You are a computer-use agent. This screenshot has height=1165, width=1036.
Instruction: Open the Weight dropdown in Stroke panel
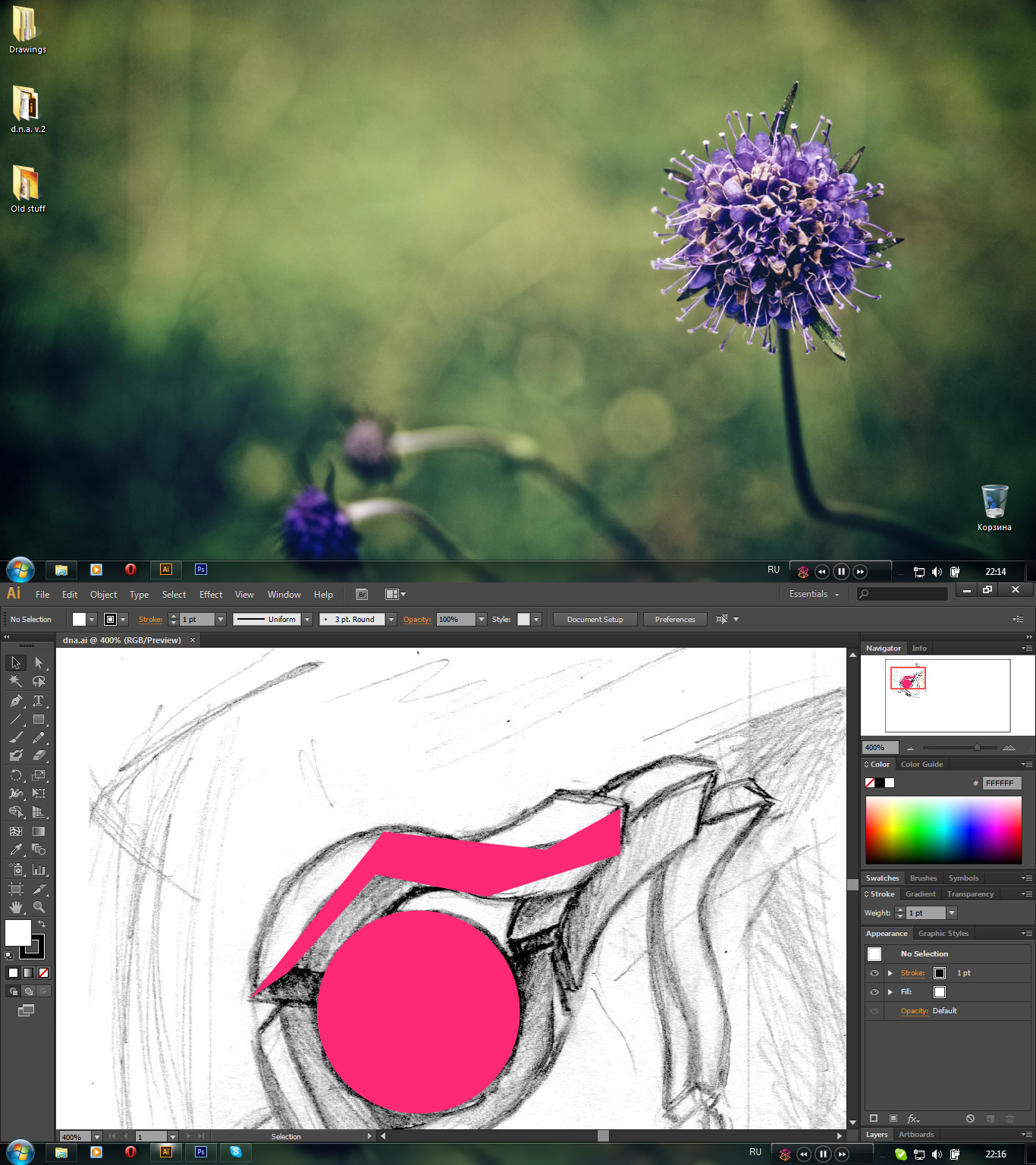click(x=952, y=913)
